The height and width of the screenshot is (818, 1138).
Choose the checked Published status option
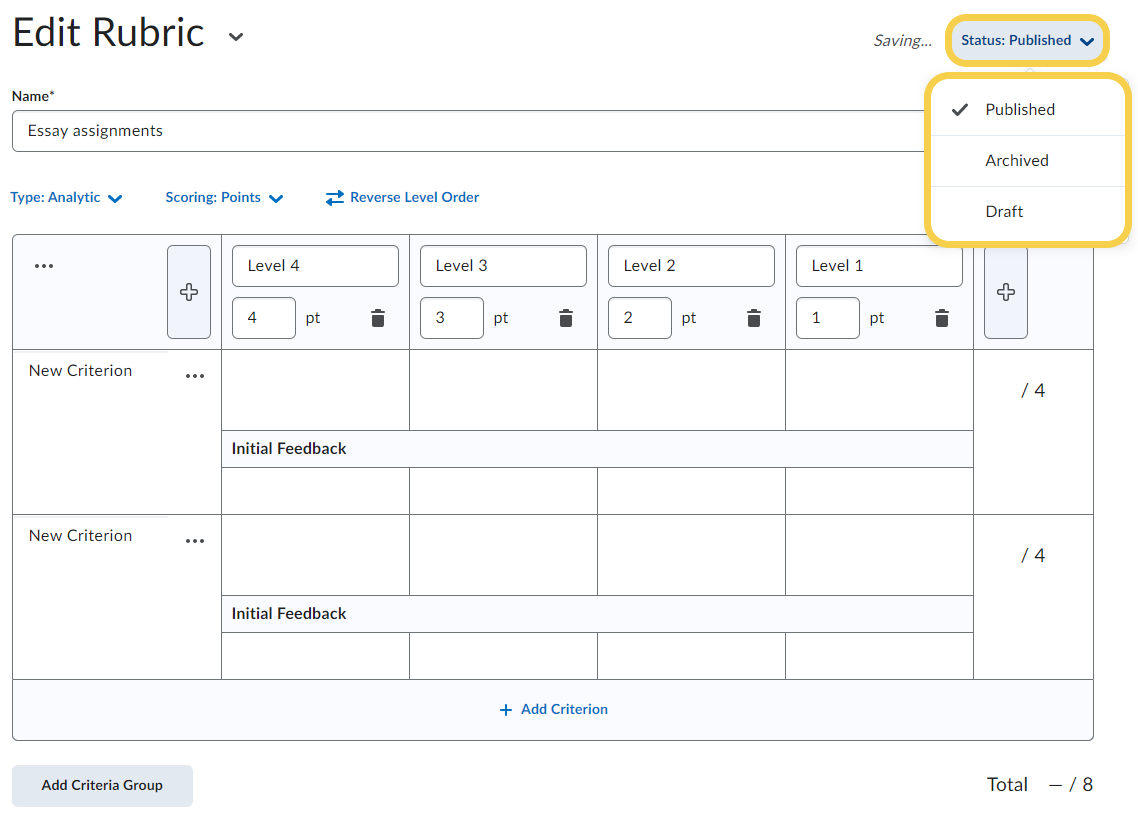[1019, 109]
